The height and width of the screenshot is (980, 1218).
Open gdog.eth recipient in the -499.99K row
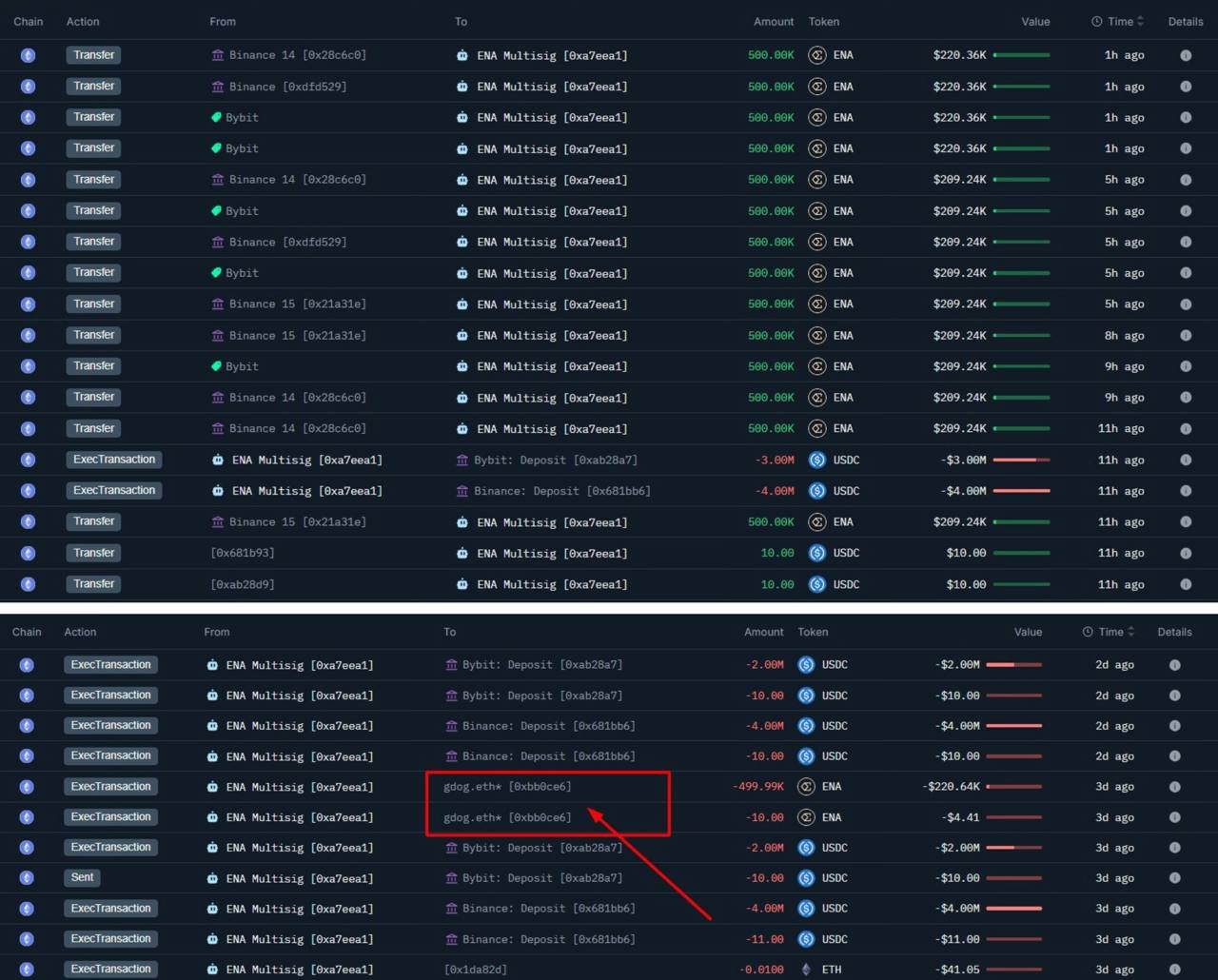coord(507,787)
